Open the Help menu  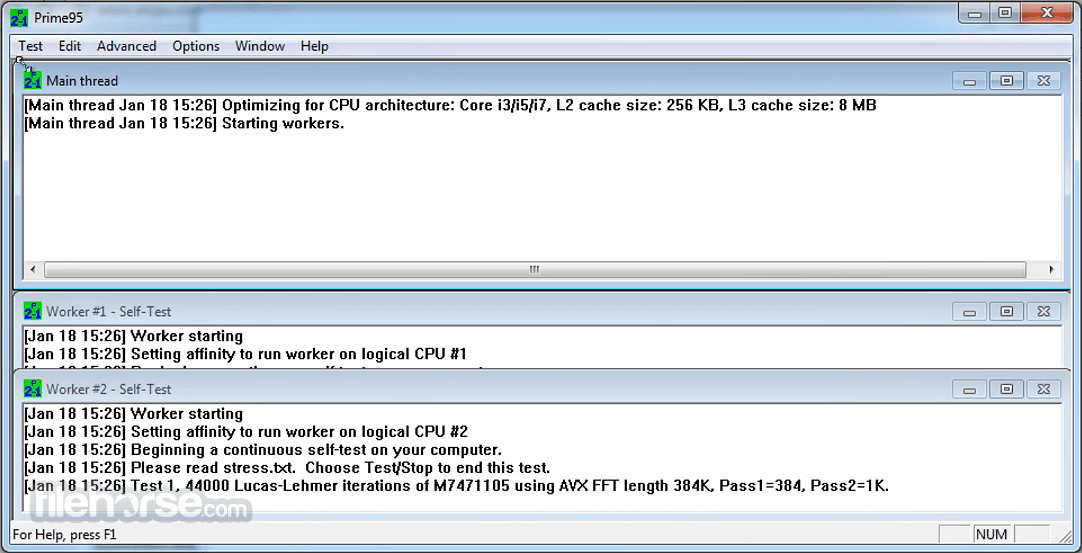[x=314, y=46]
